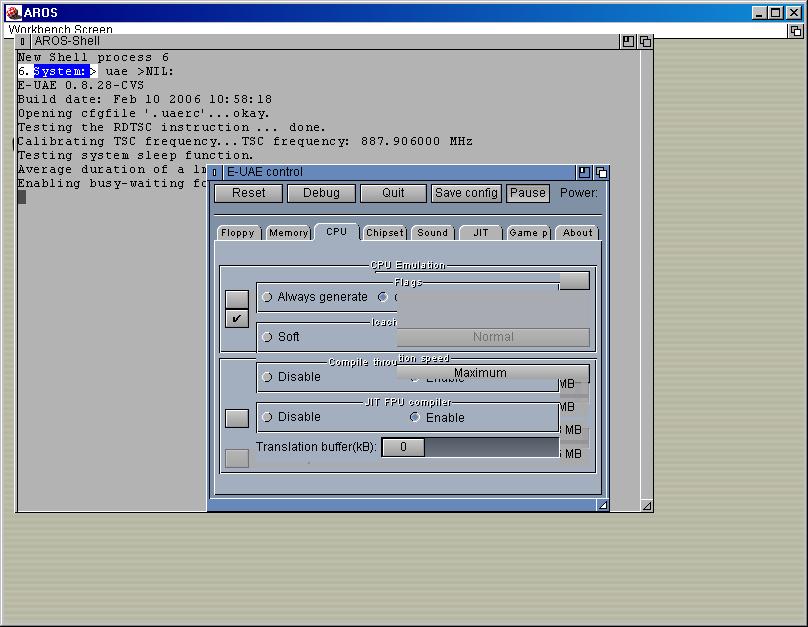Viewport: 808px width, 627px height.
Task: Click the "E-UAE 0.8.28-CVS" line
Action: pyautogui.click(x=81, y=85)
